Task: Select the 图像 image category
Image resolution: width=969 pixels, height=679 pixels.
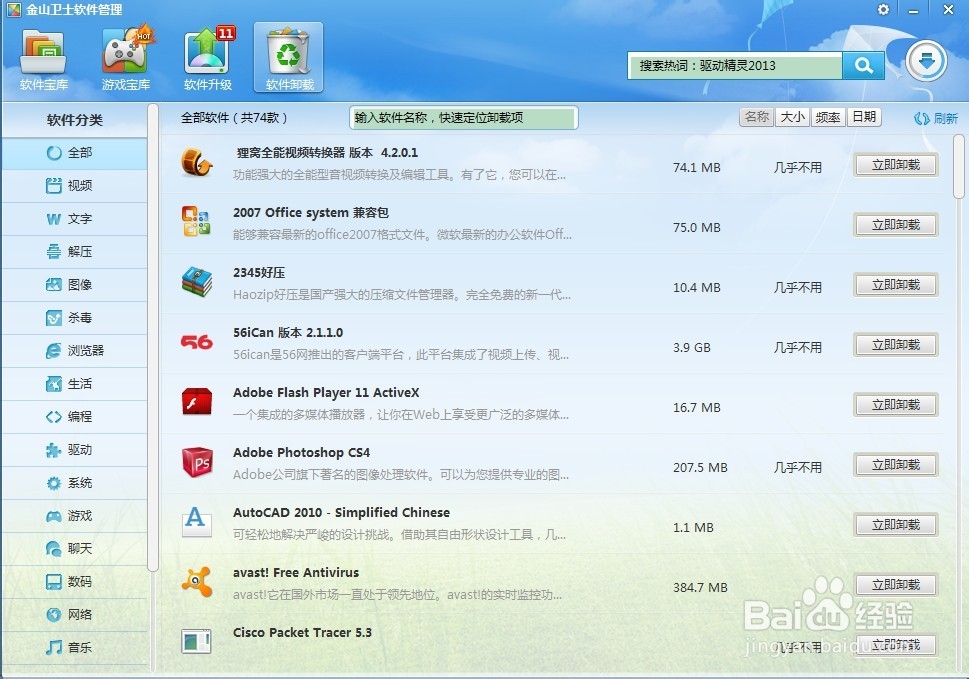Action: tap(74, 284)
